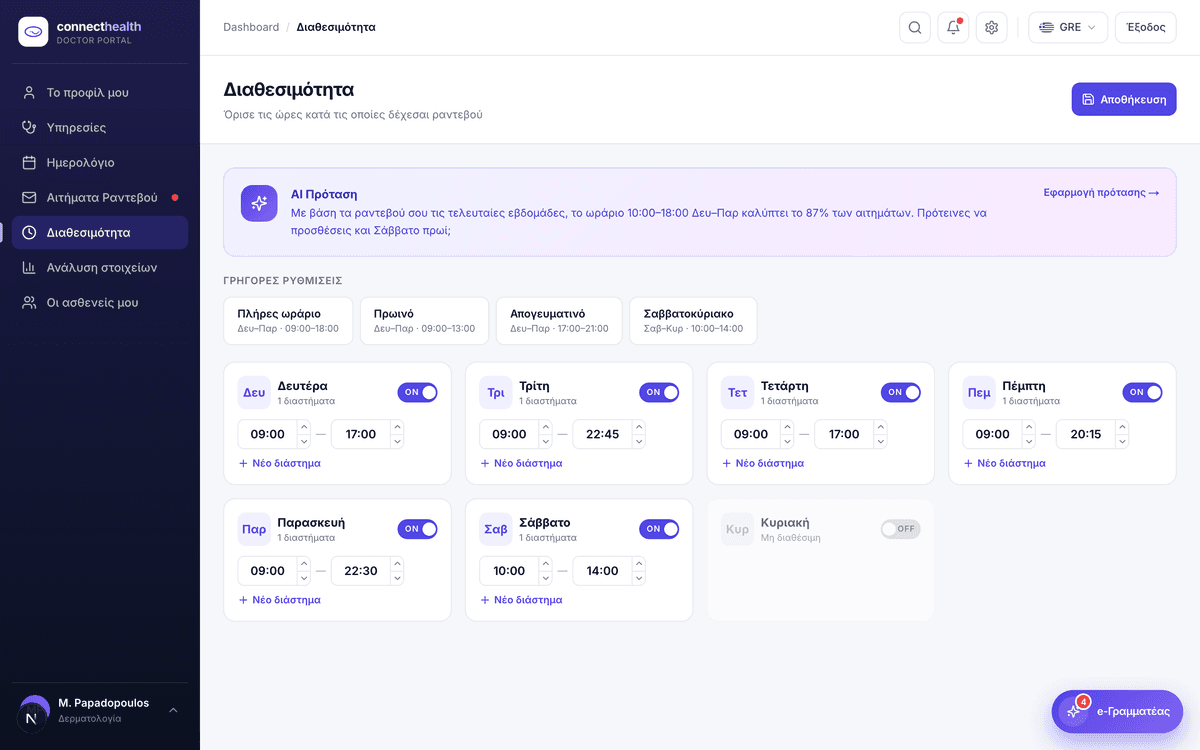Click the Τρι day badge
The height and width of the screenshot is (750, 1200).
pyautogui.click(x=496, y=392)
